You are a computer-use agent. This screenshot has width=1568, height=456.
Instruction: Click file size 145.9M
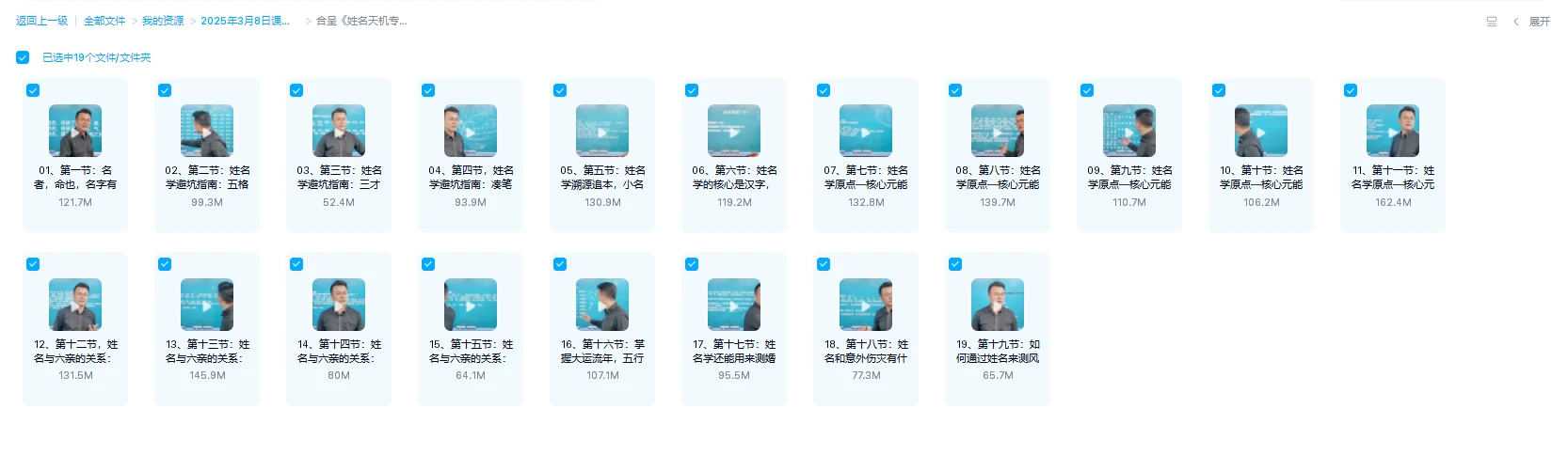coord(207,375)
